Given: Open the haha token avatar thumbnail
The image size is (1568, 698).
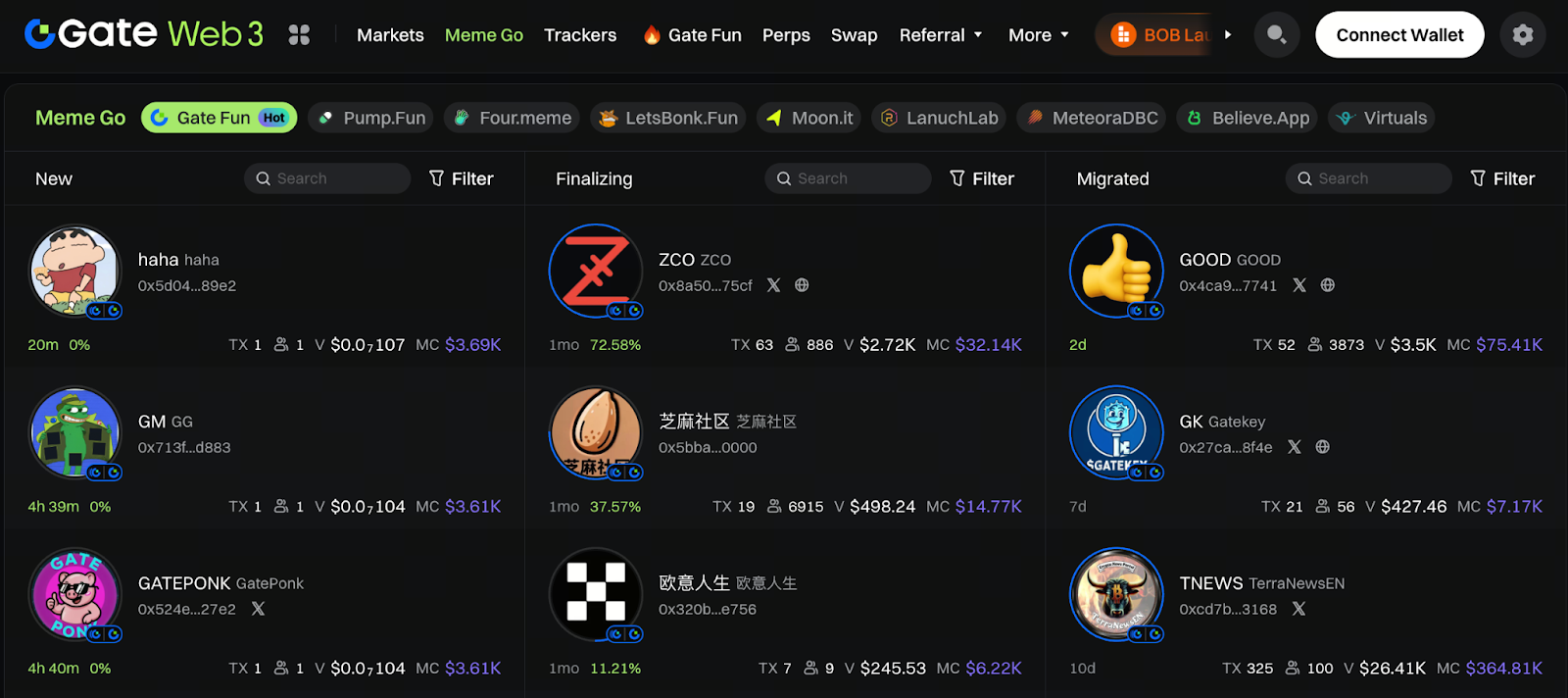Looking at the screenshot, I should coord(75,272).
